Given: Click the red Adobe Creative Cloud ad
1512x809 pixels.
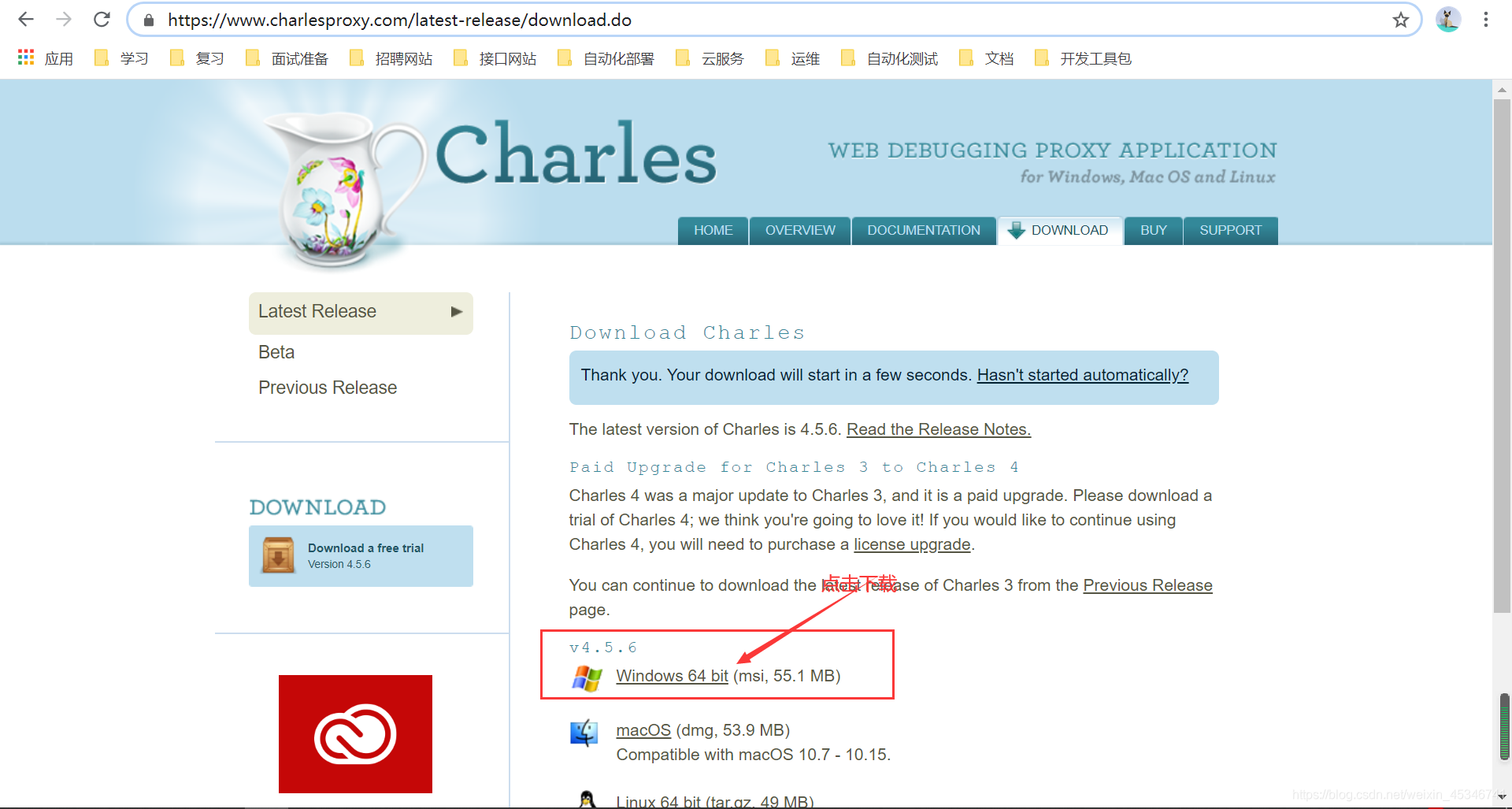Looking at the screenshot, I should pos(355,734).
